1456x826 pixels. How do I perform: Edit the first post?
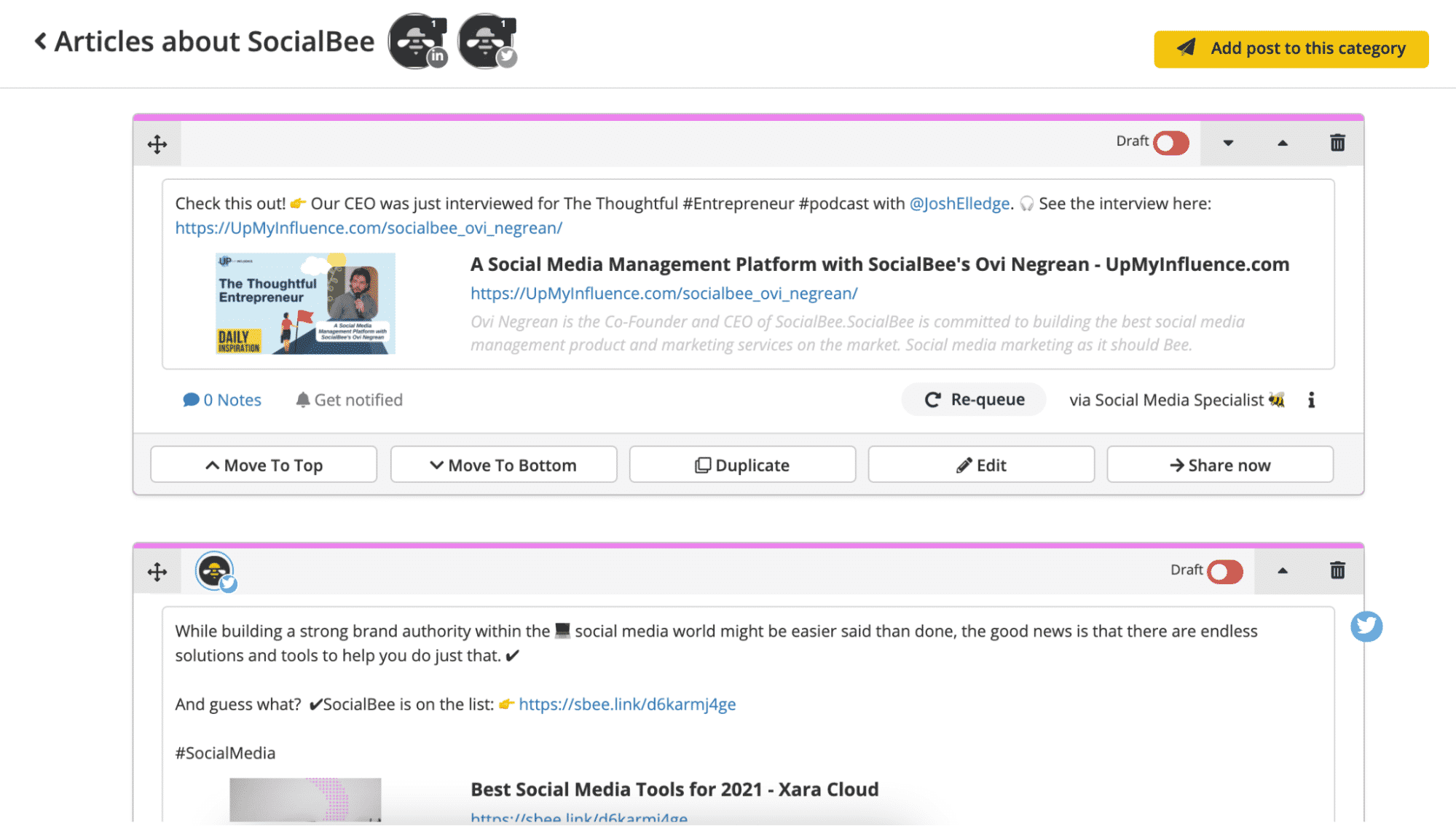pyautogui.click(x=981, y=465)
